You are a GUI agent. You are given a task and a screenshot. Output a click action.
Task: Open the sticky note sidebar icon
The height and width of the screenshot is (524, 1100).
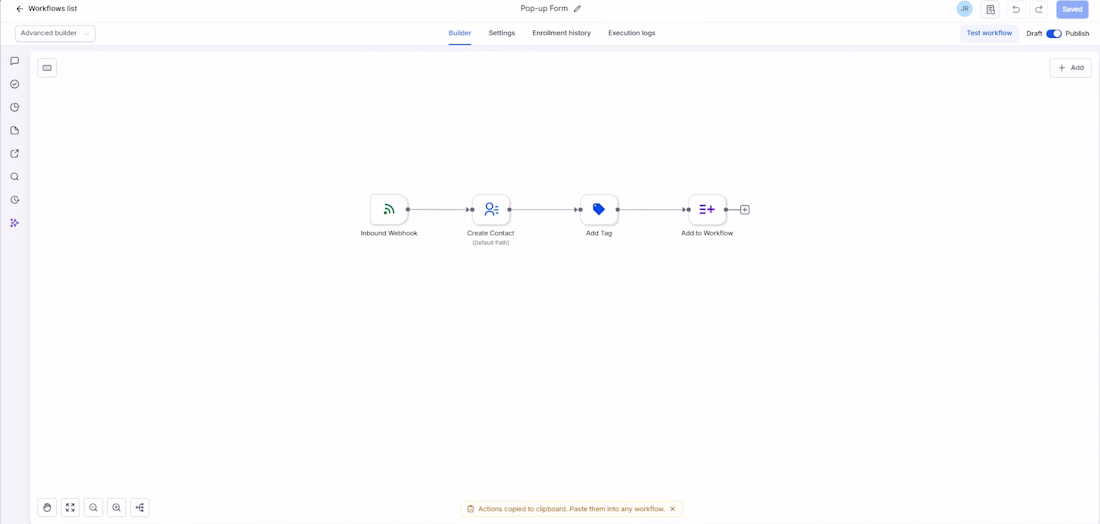point(15,130)
